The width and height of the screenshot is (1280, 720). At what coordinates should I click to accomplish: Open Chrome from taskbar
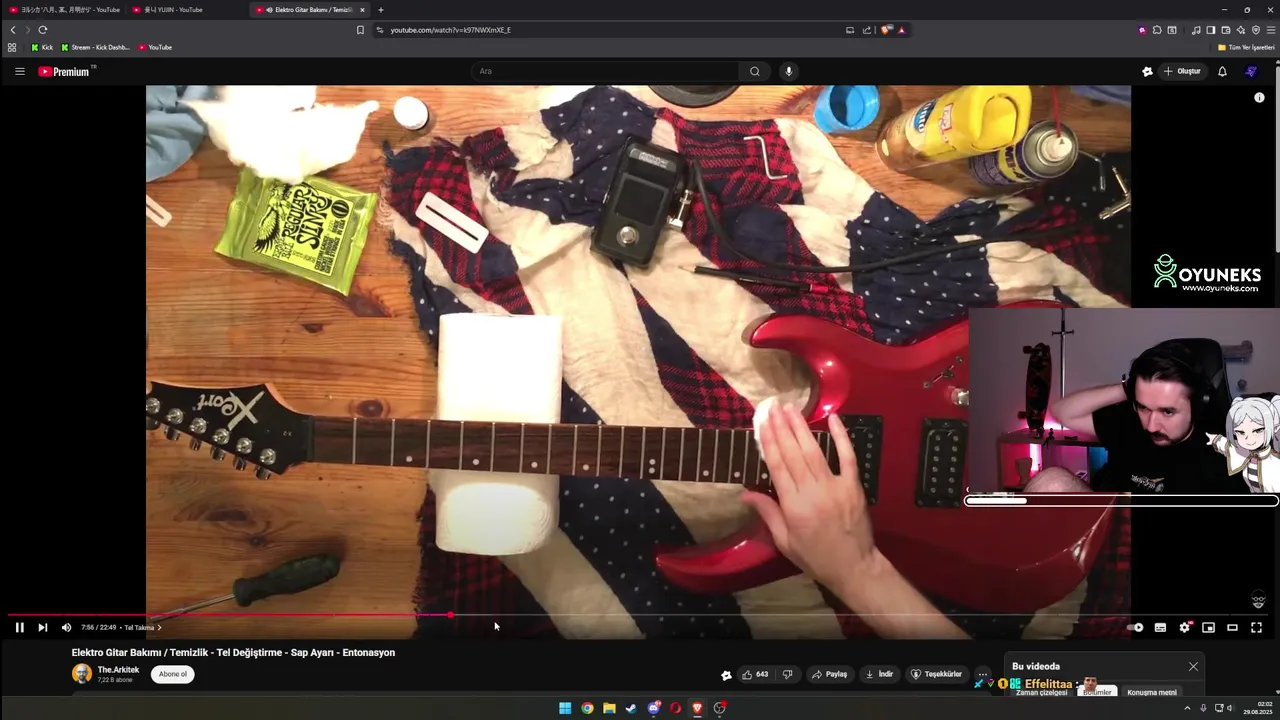pos(587,708)
